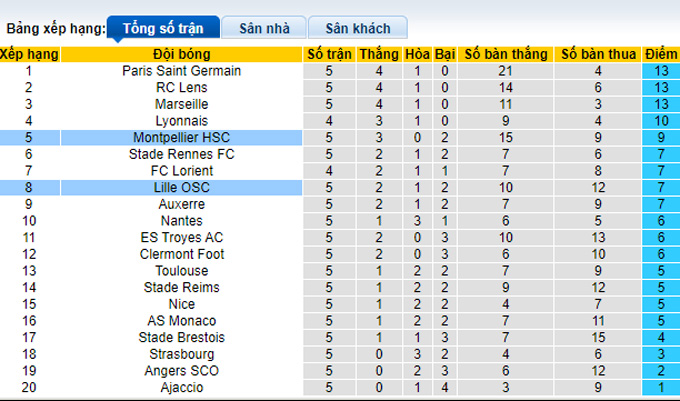Click the Xếp hạng column header
The width and height of the screenshot is (680, 401).
29,54
